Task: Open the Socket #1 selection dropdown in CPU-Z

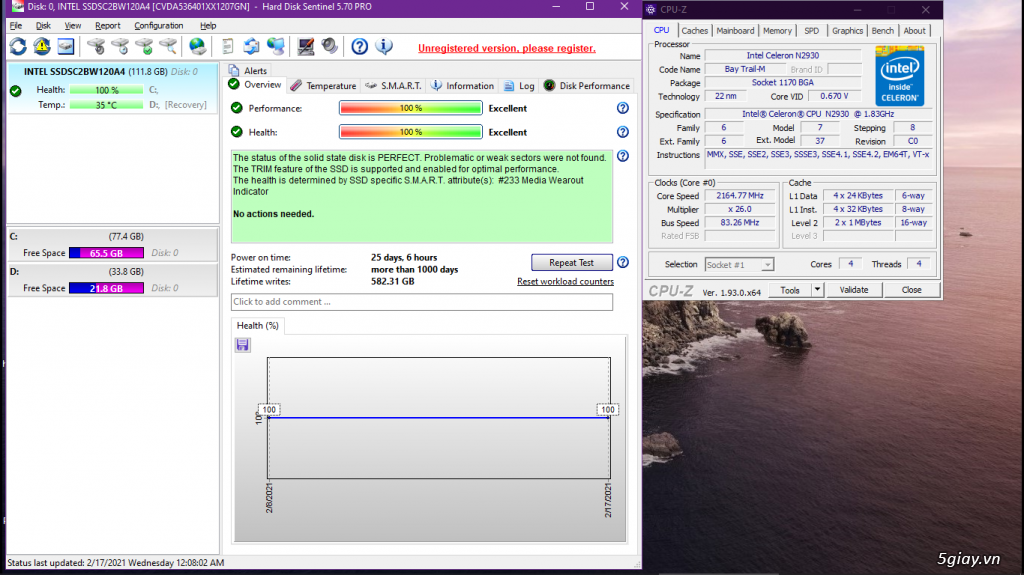Action: pos(740,265)
